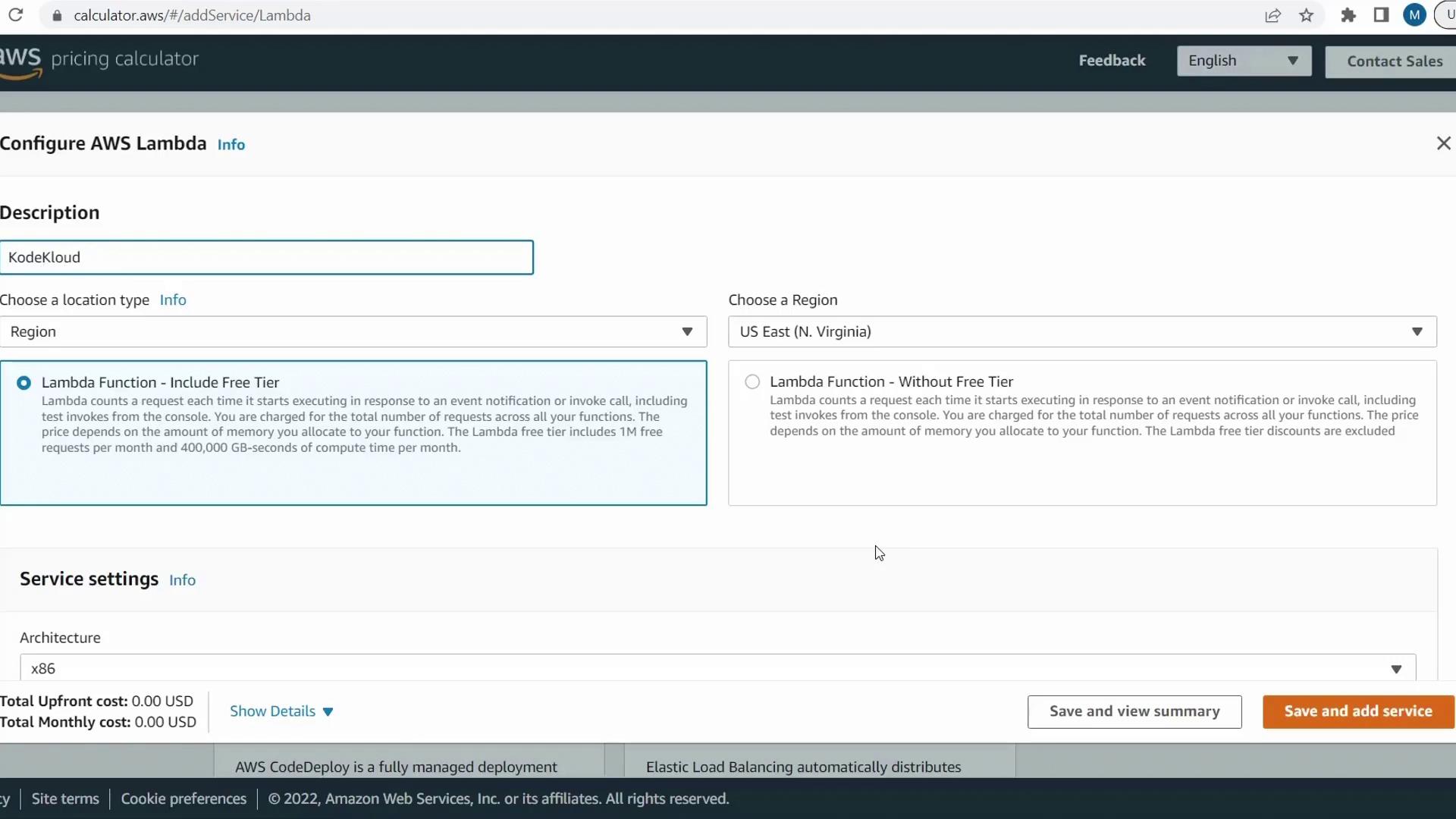Close the Configure AWS Lambda panel
The height and width of the screenshot is (819, 1456).
1443,143
